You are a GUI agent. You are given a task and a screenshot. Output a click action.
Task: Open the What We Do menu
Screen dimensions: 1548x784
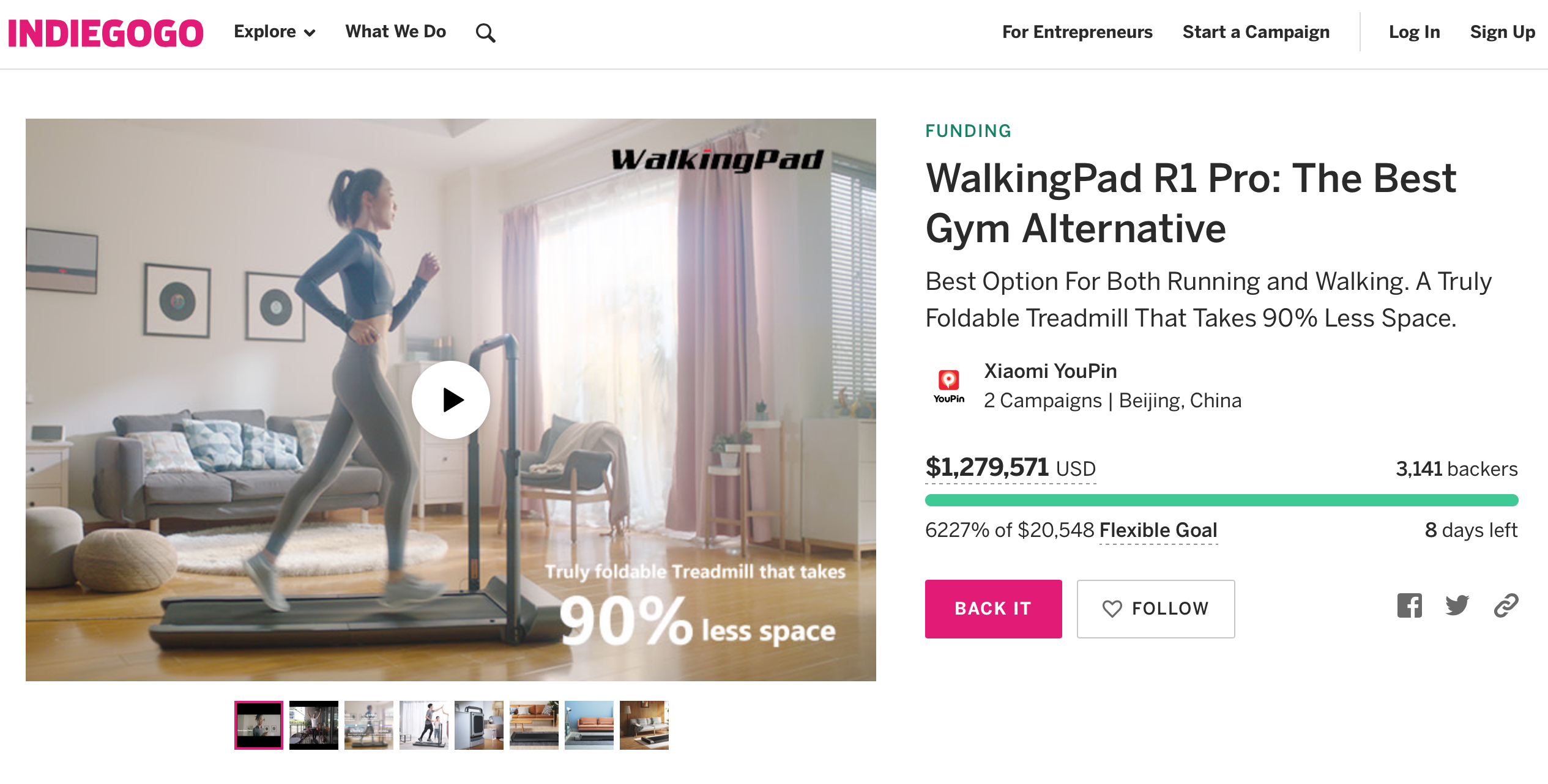point(395,32)
